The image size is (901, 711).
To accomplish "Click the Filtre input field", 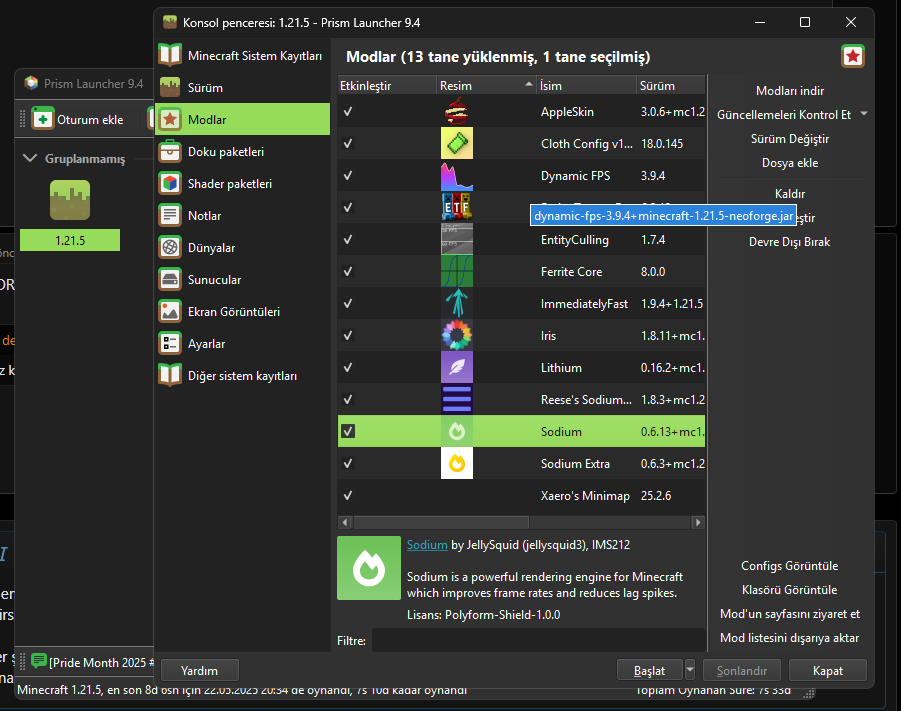I will [x=538, y=640].
